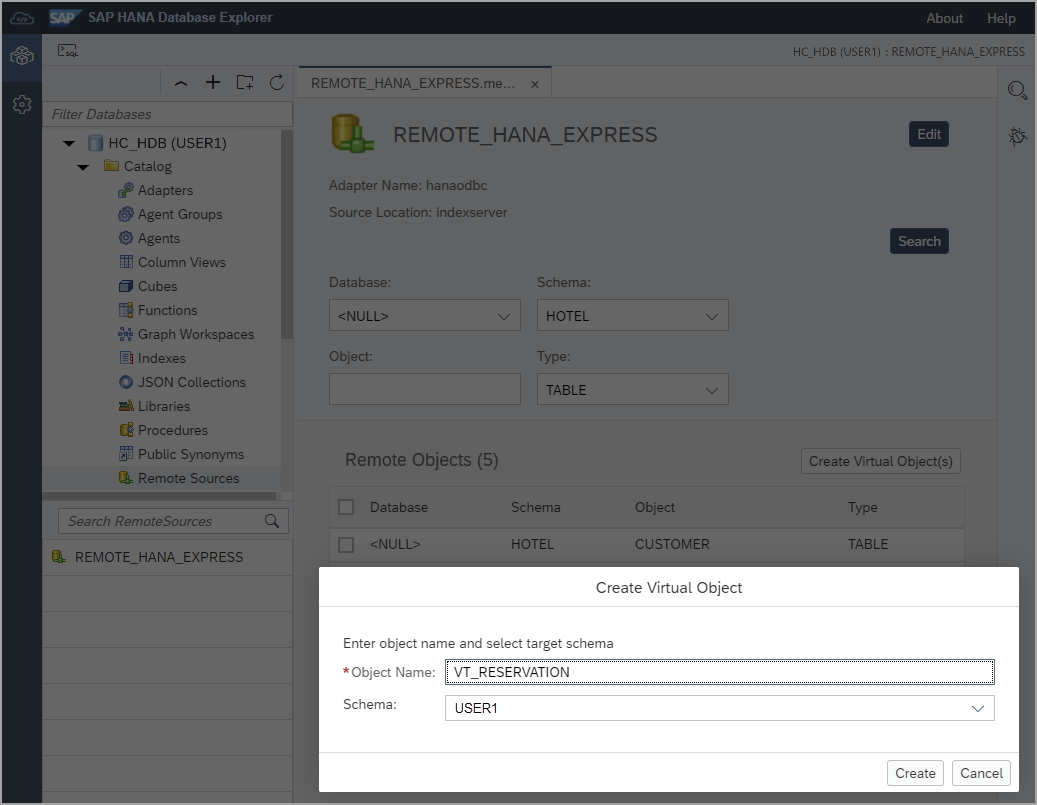Click the search icon in Search RemoteSources
The image size is (1037, 805).
point(272,521)
